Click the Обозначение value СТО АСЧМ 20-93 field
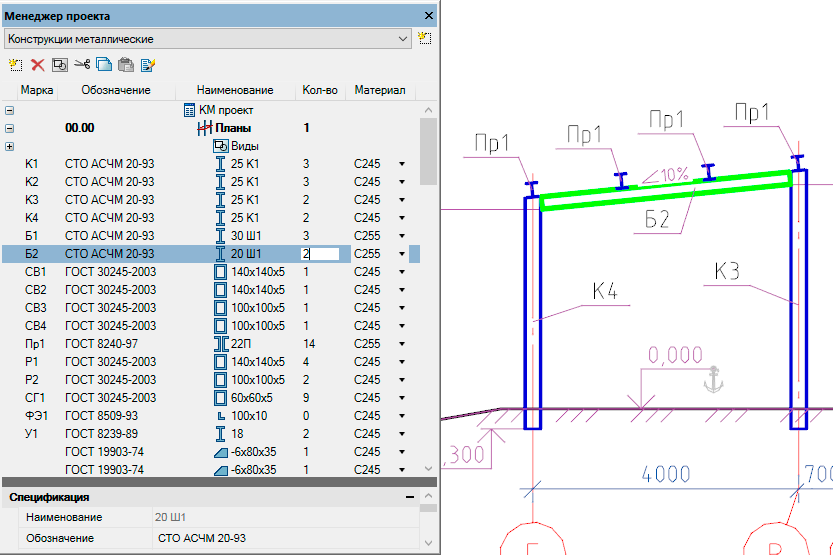The width and height of the screenshot is (833, 555). tap(285, 538)
